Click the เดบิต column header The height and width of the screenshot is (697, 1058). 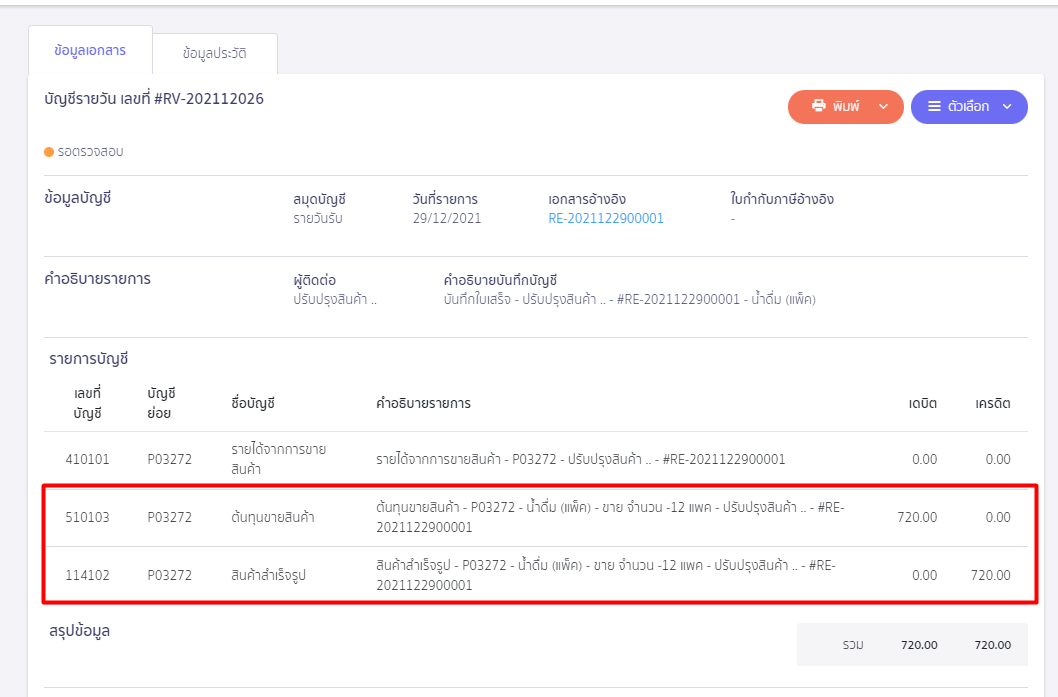[x=922, y=403]
